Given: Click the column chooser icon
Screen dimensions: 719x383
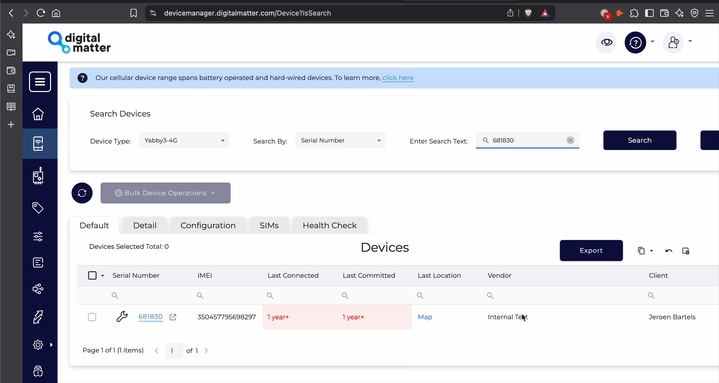Looking at the screenshot, I should (x=686, y=251).
